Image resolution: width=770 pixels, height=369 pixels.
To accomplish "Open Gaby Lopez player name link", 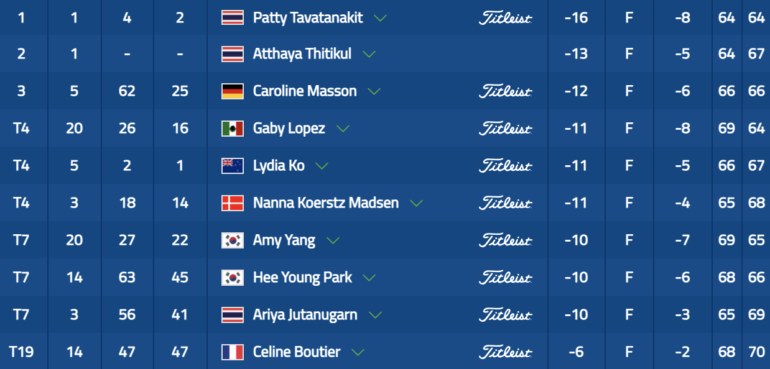I will click(x=289, y=129).
